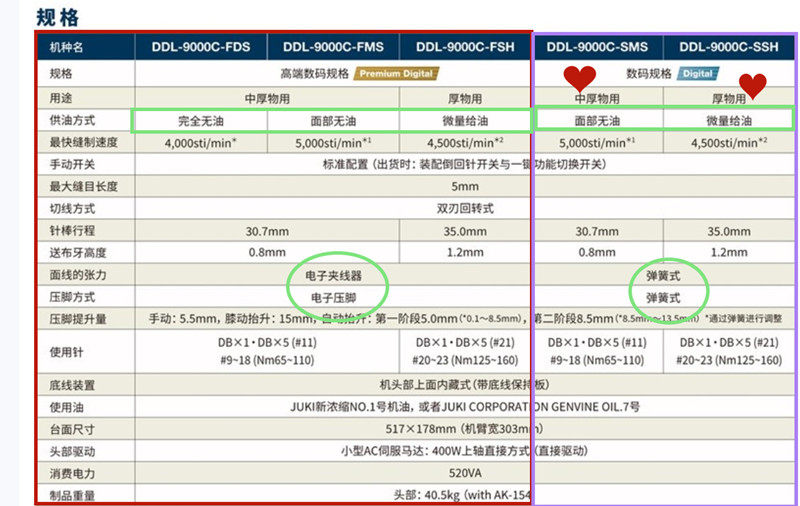Click 4,500sti/min under DDL-9000C-SSH
Viewport: 800px width, 506px height.
[x=729, y=143]
